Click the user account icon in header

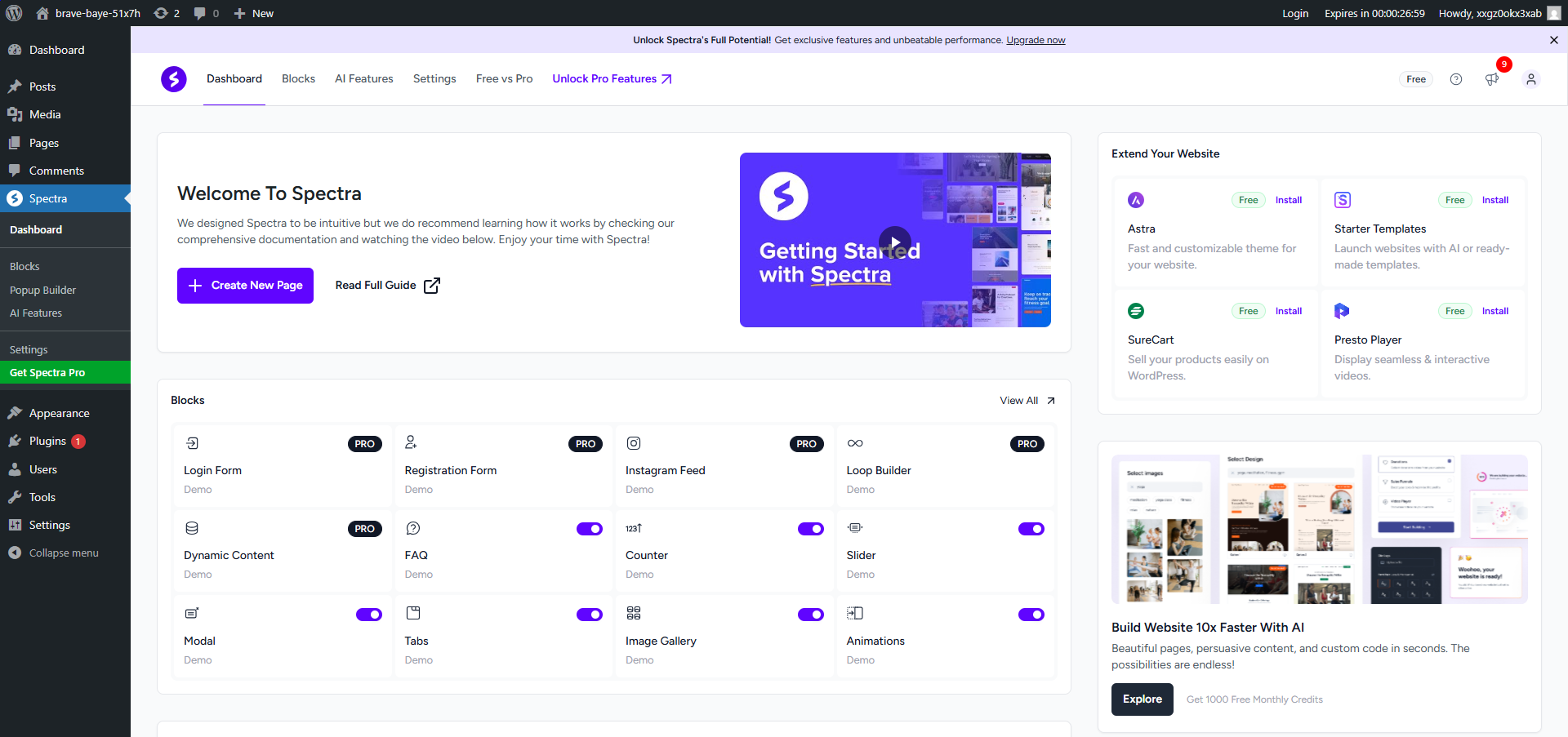[x=1530, y=79]
